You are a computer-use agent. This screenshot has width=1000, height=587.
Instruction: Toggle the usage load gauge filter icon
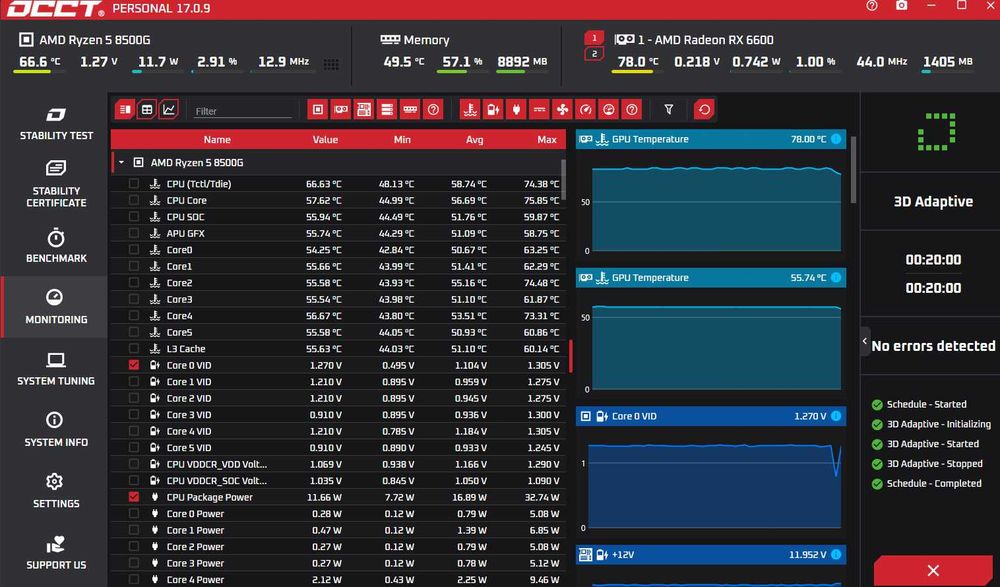608,110
